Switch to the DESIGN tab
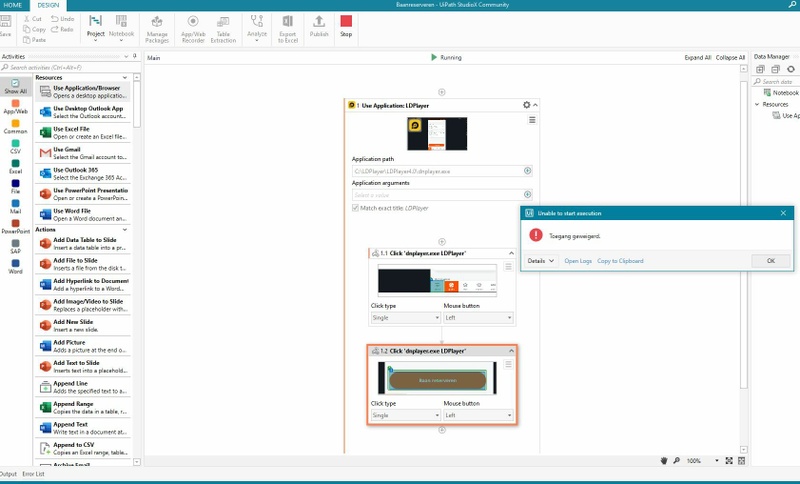Screen dimensions: 800x484 click(x=48, y=5)
